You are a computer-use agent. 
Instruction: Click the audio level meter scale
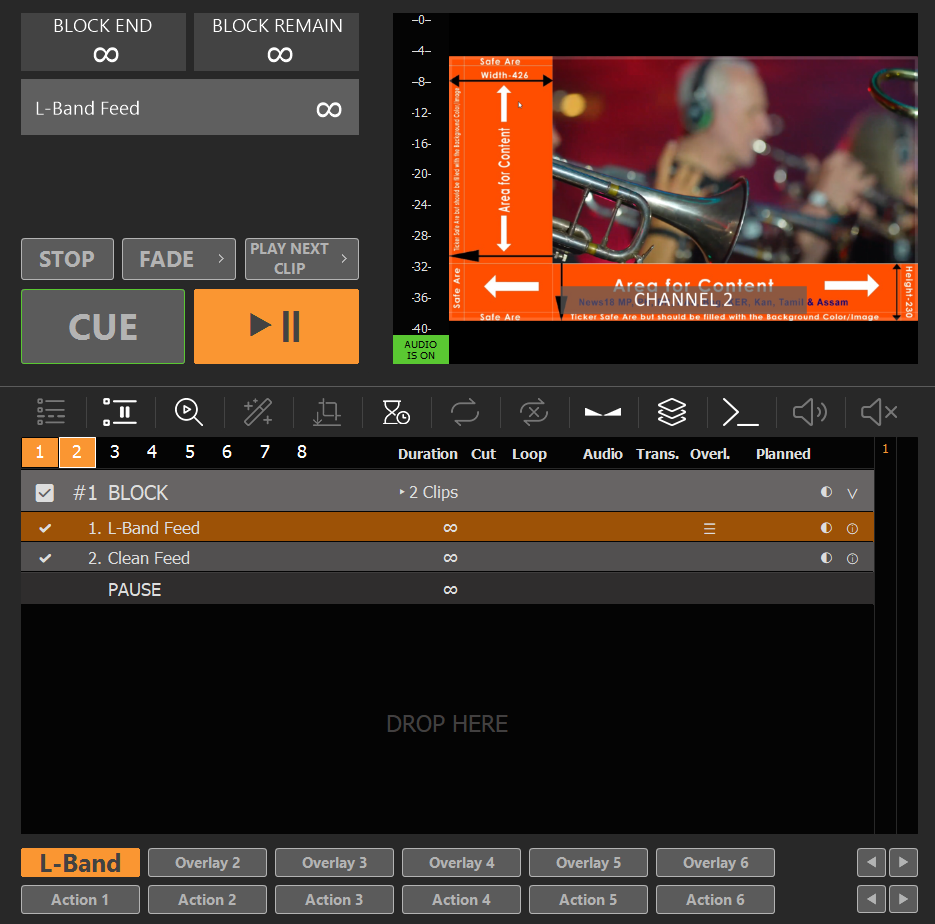pos(421,174)
